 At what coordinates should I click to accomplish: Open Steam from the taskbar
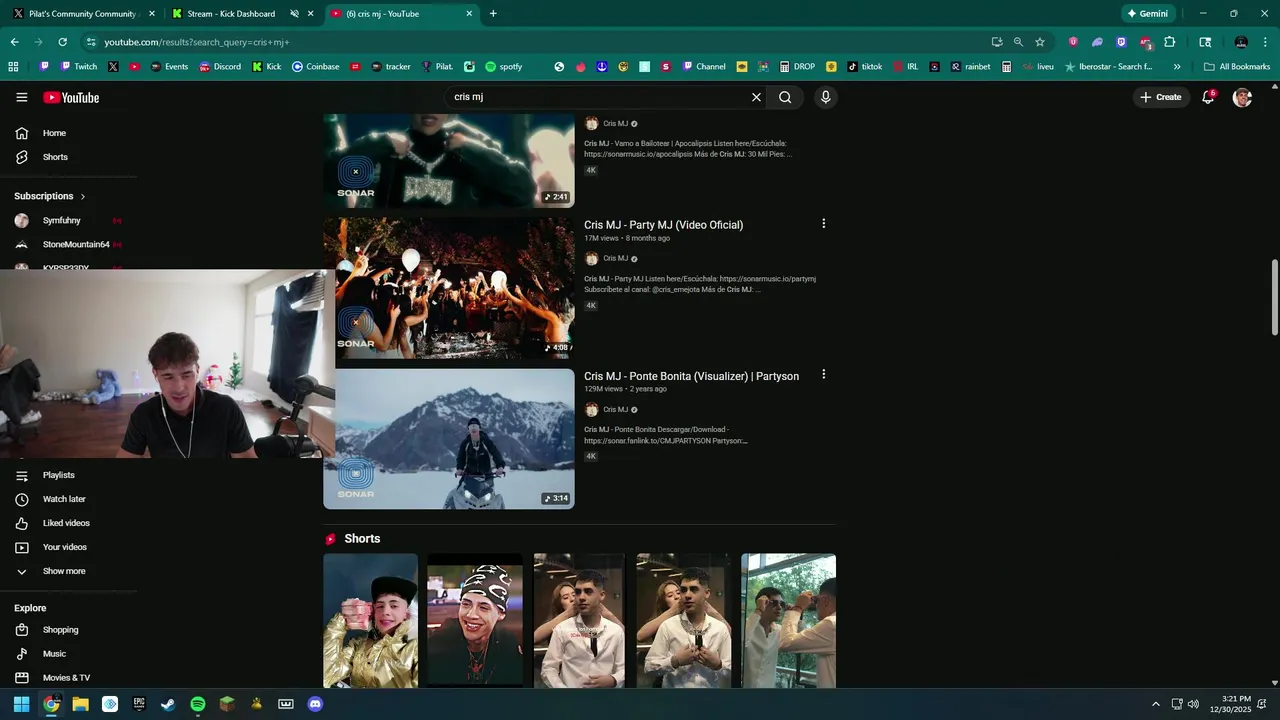pyautogui.click(x=168, y=704)
